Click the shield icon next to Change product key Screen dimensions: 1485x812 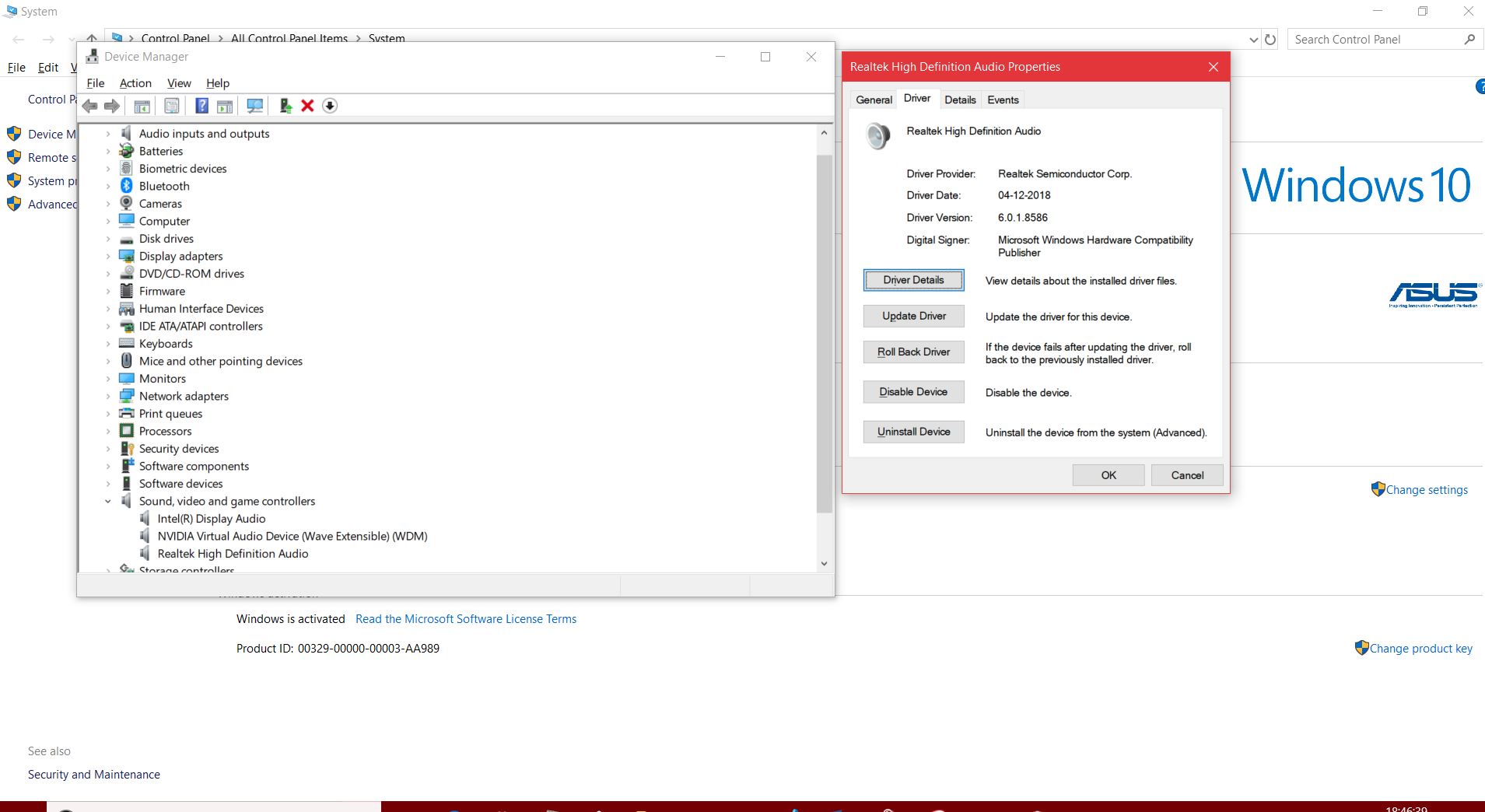pyautogui.click(x=1361, y=648)
